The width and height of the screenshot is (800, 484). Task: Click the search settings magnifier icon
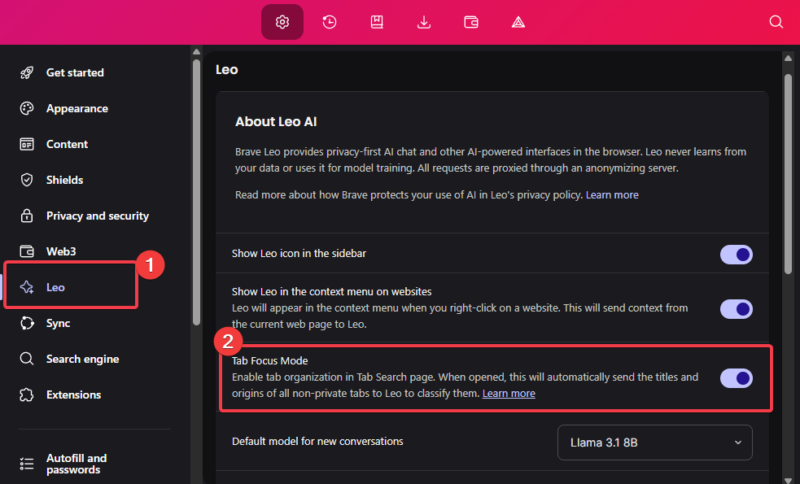pos(776,21)
